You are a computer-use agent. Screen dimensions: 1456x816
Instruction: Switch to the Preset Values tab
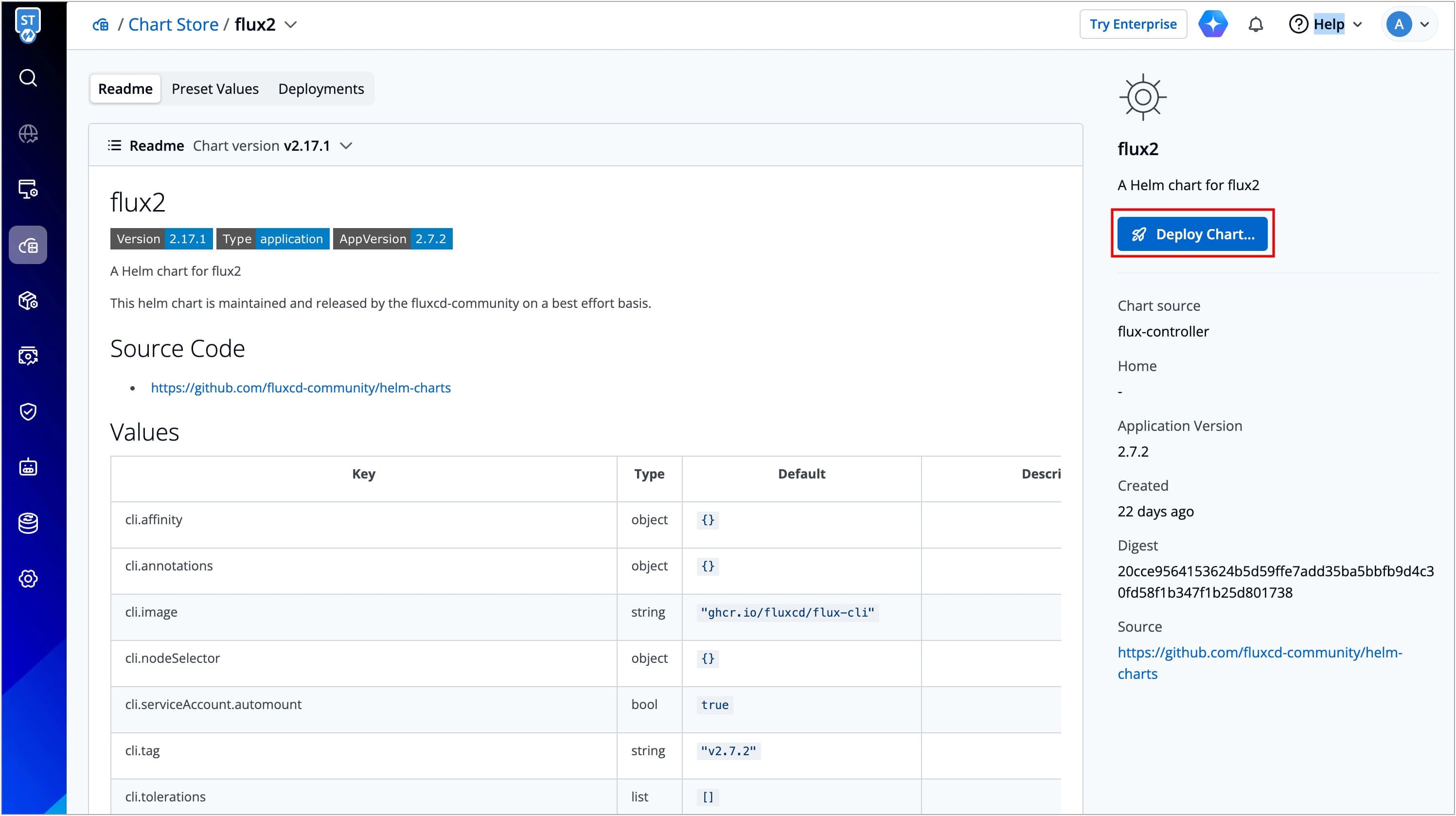215,89
